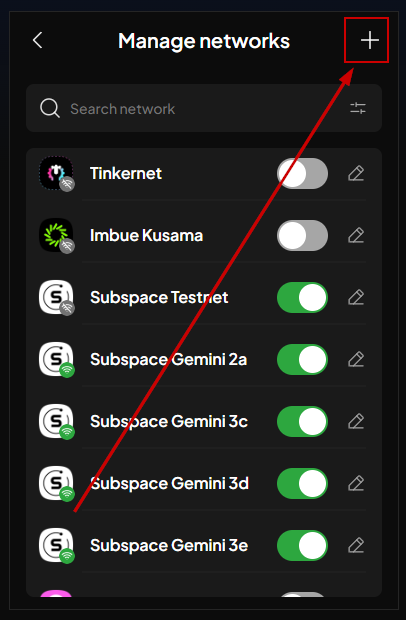Go back using the left arrow
The width and height of the screenshot is (406, 620).
[38, 40]
